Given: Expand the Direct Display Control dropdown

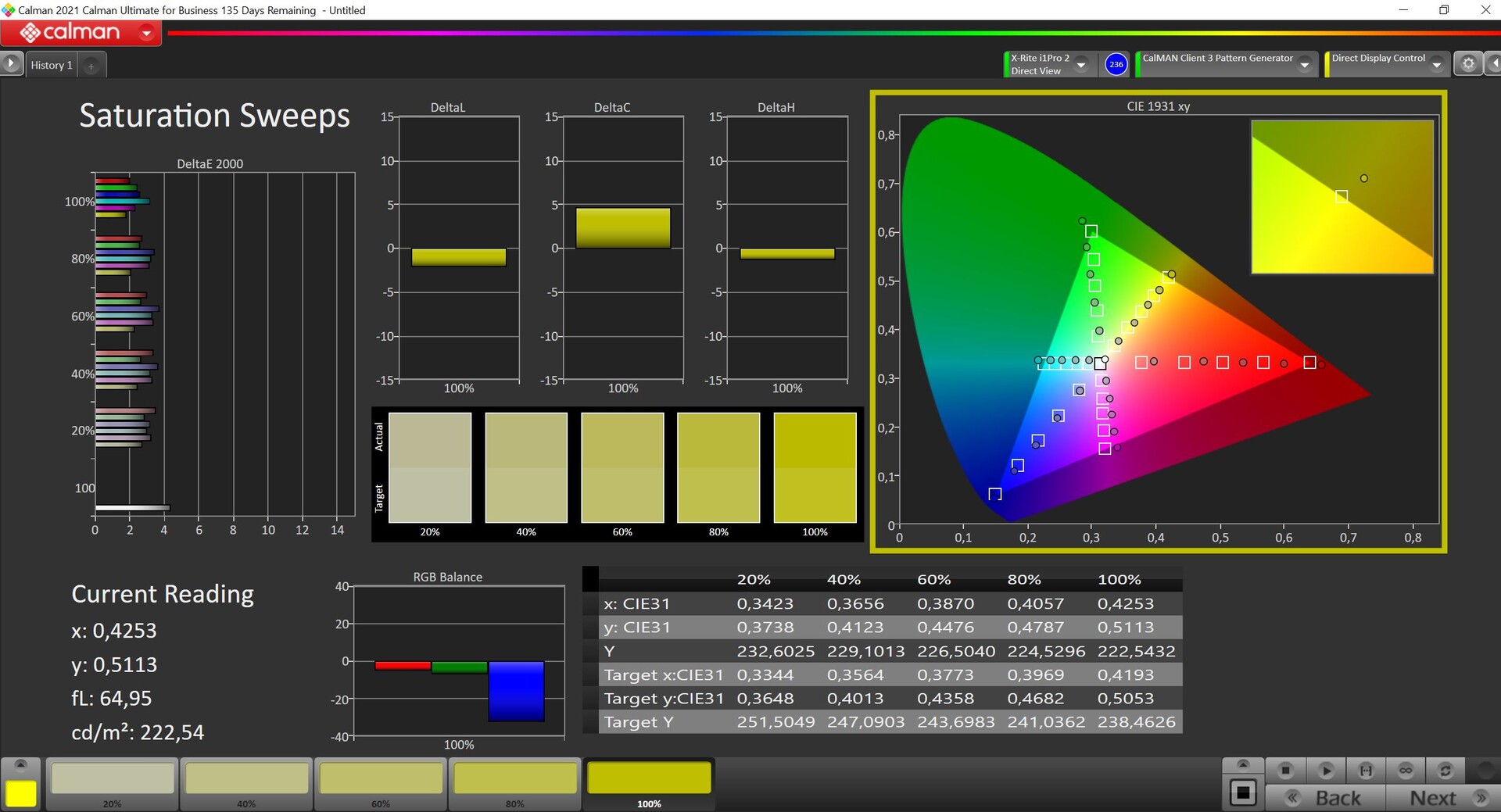Looking at the screenshot, I should click(x=1437, y=65).
